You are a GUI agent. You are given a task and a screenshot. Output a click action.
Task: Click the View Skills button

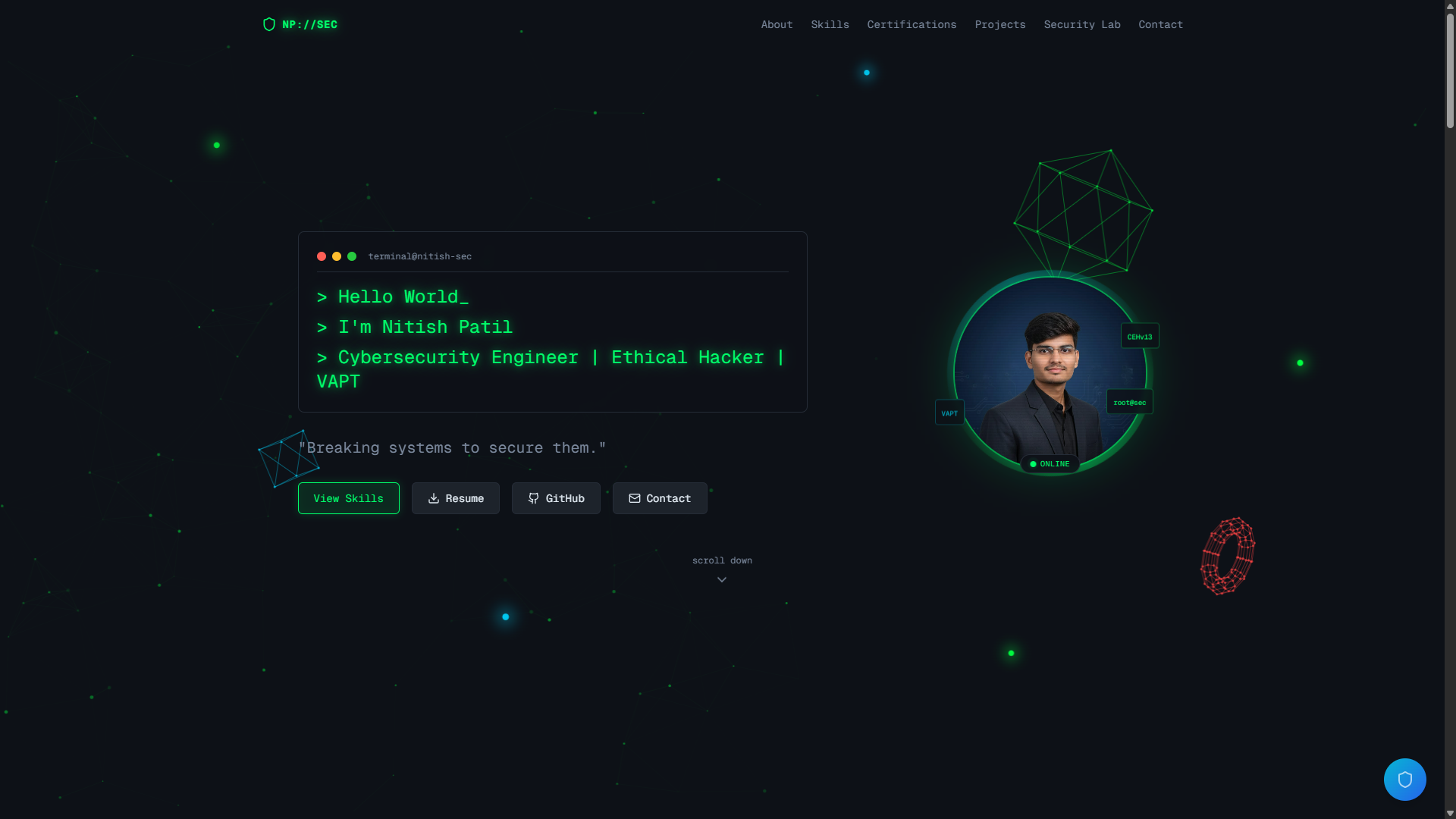349,498
